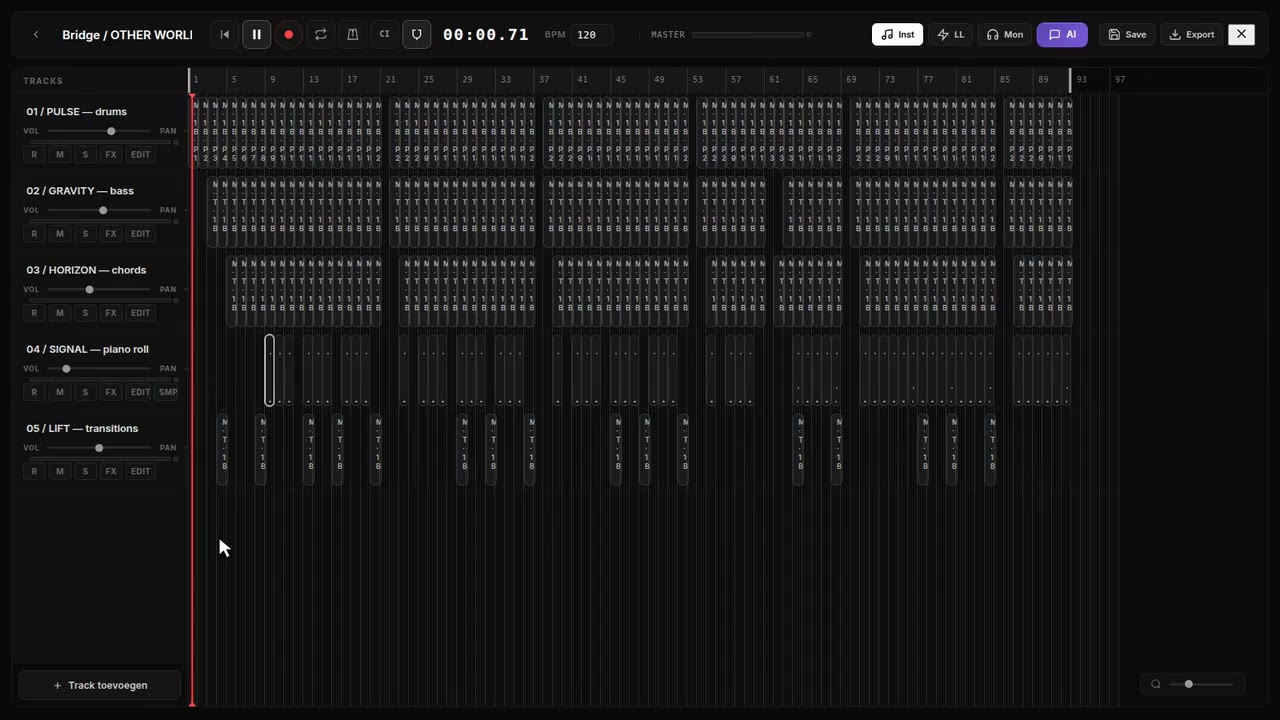Mute the SIGNAL piano roll track

(x=60, y=392)
